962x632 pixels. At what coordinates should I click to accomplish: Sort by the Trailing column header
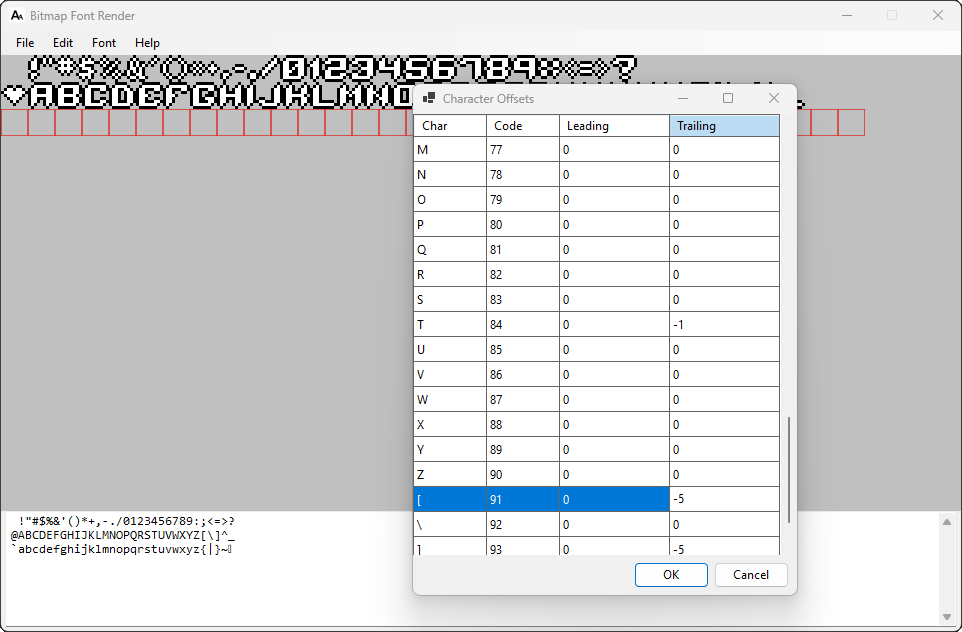(725, 126)
